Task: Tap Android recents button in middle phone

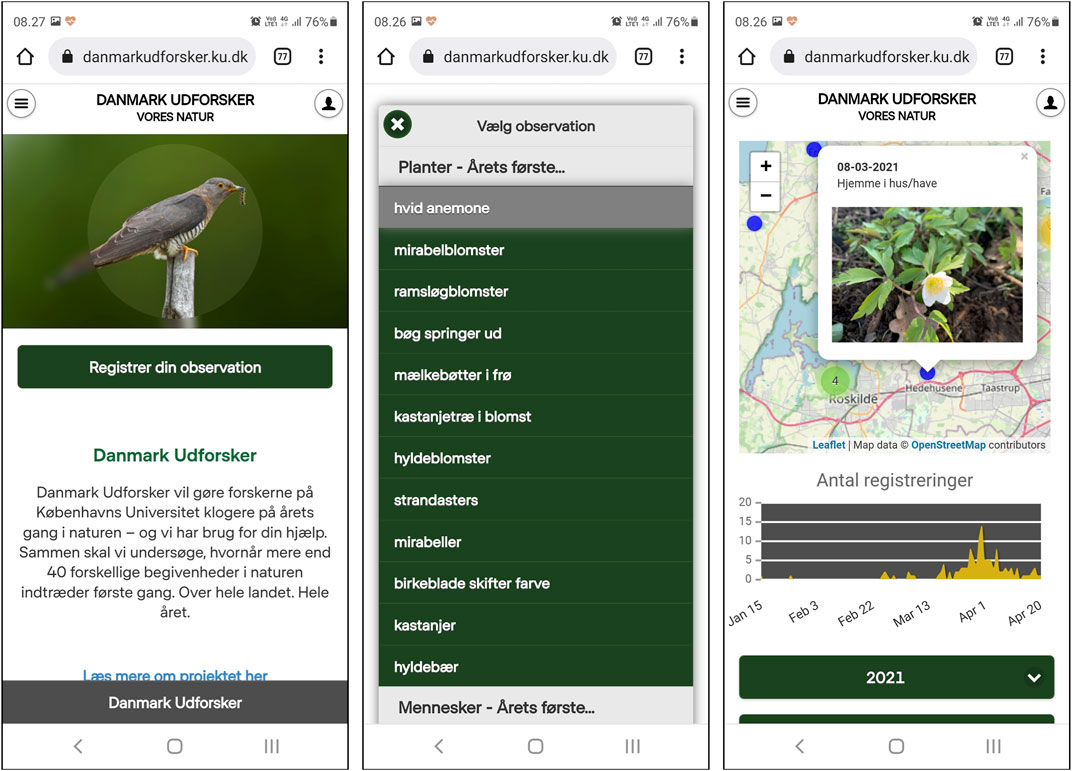Action: pyautogui.click(x=633, y=746)
